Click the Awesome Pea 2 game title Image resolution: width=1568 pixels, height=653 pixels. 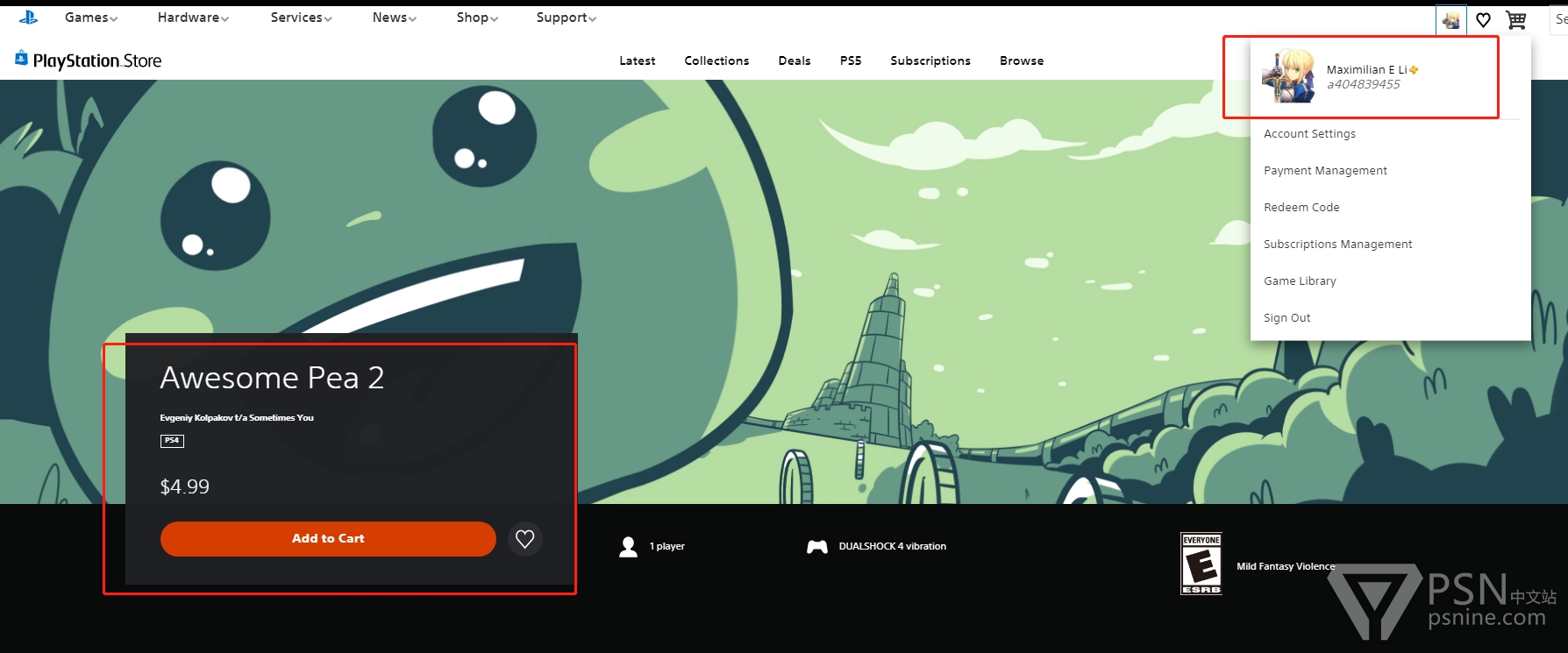point(272,378)
